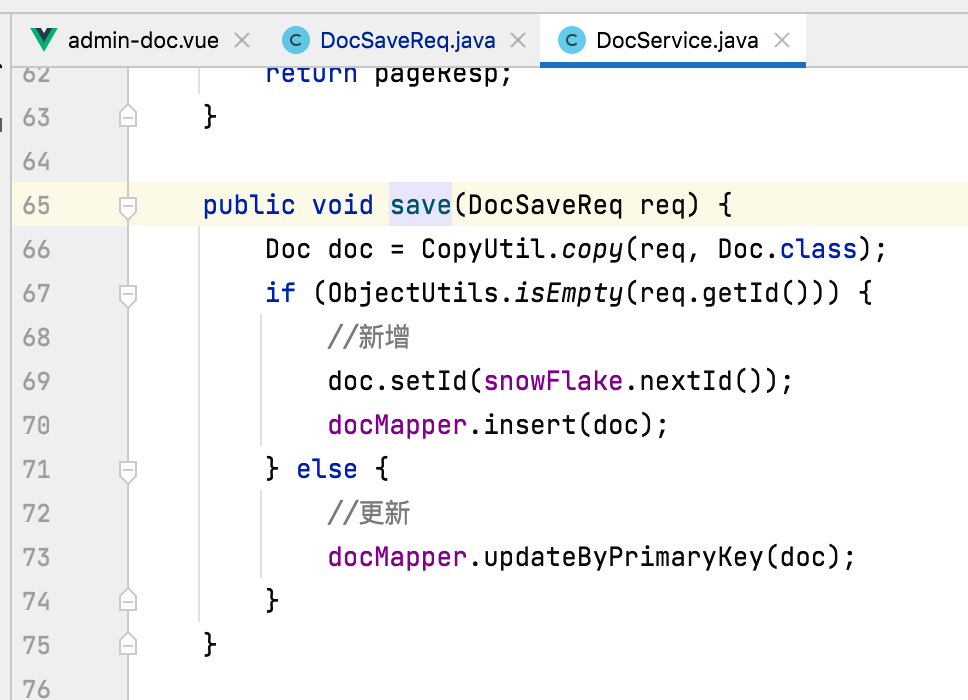
Task: Click the fold end marker at line 75
Action: [x=128, y=645]
